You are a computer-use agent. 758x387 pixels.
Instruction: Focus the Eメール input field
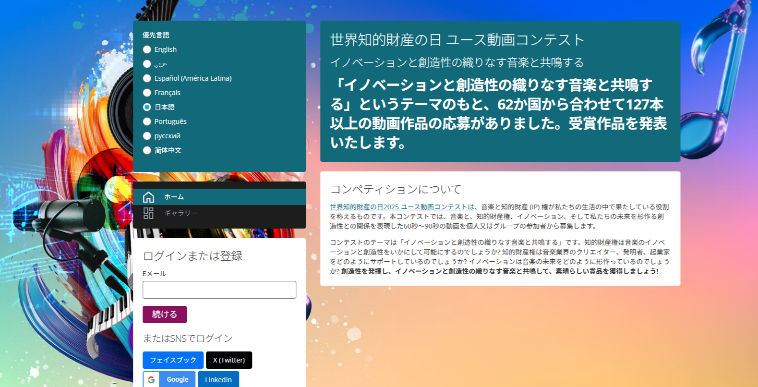219,290
